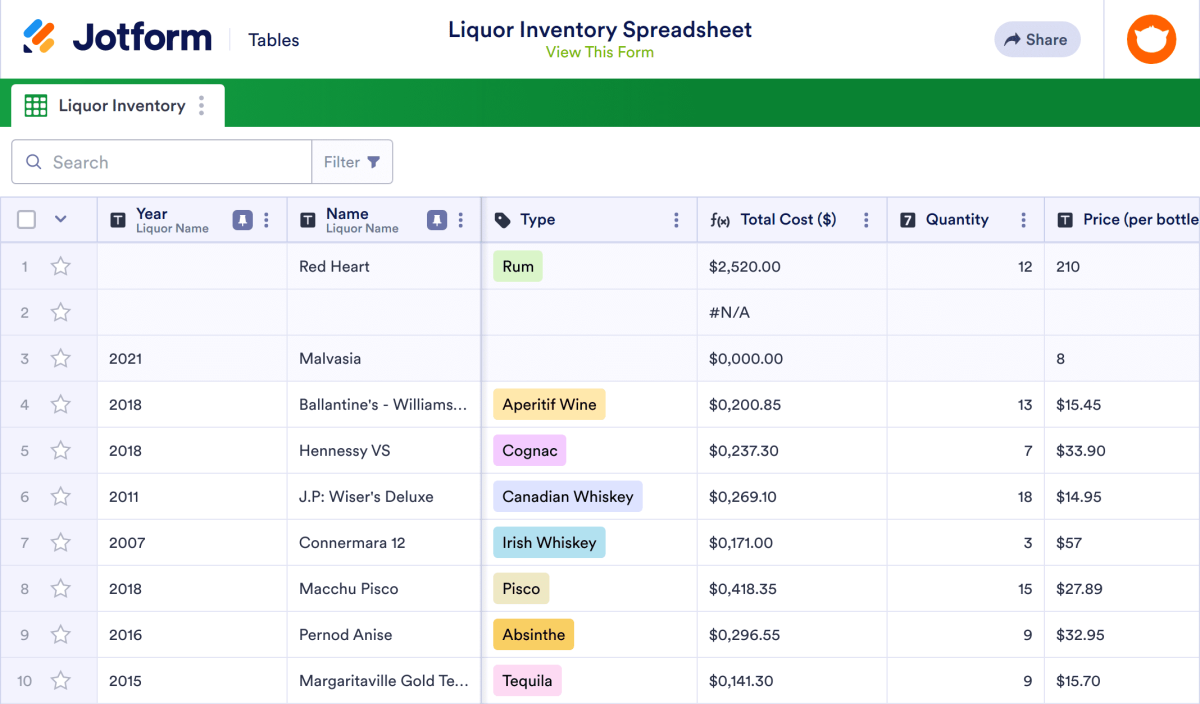This screenshot has width=1200, height=704.
Task: Click the magnifier icon in the search bar
Action: [x=33, y=161]
